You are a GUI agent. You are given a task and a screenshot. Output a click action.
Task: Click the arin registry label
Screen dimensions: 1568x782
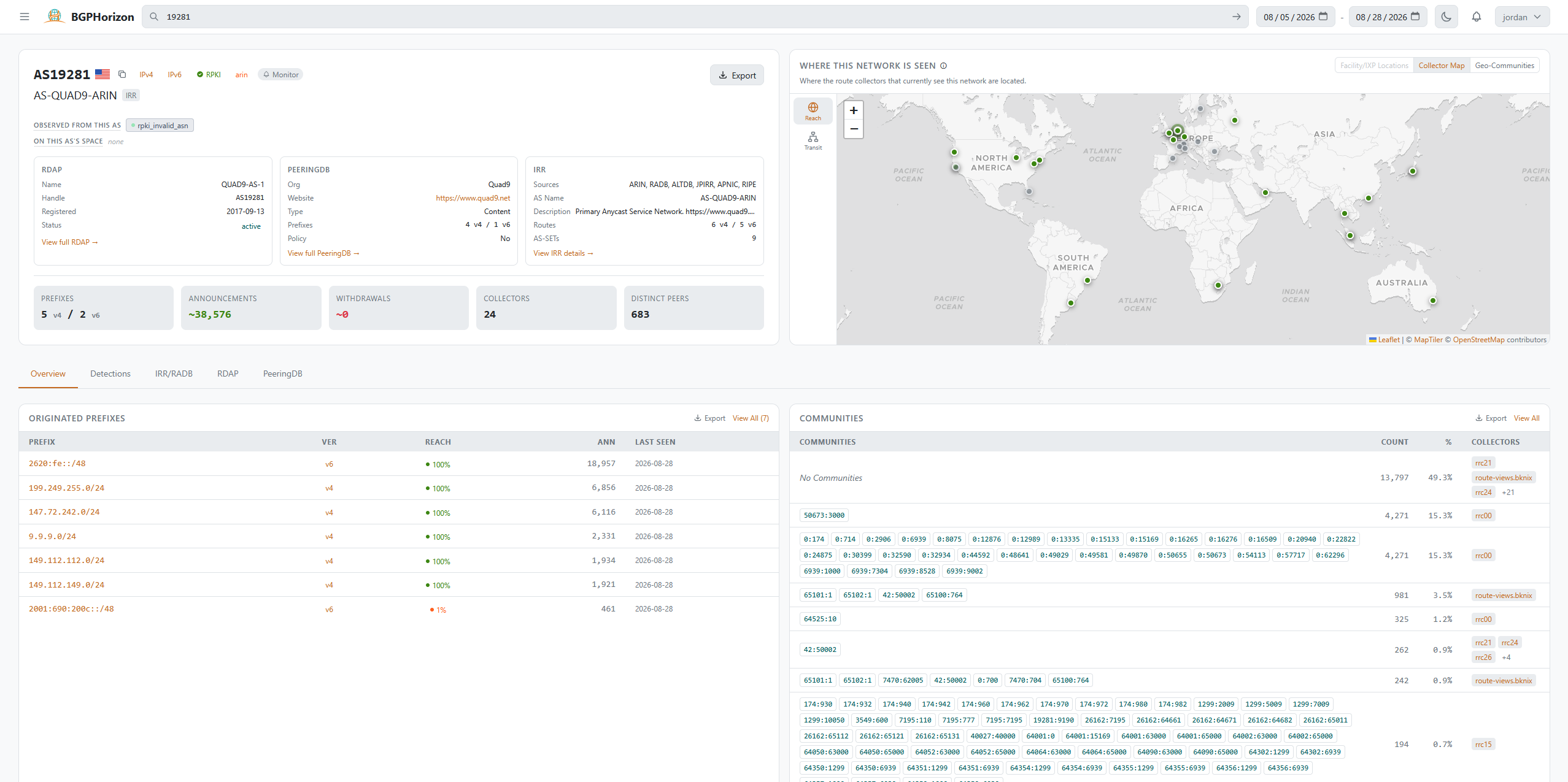[241, 74]
